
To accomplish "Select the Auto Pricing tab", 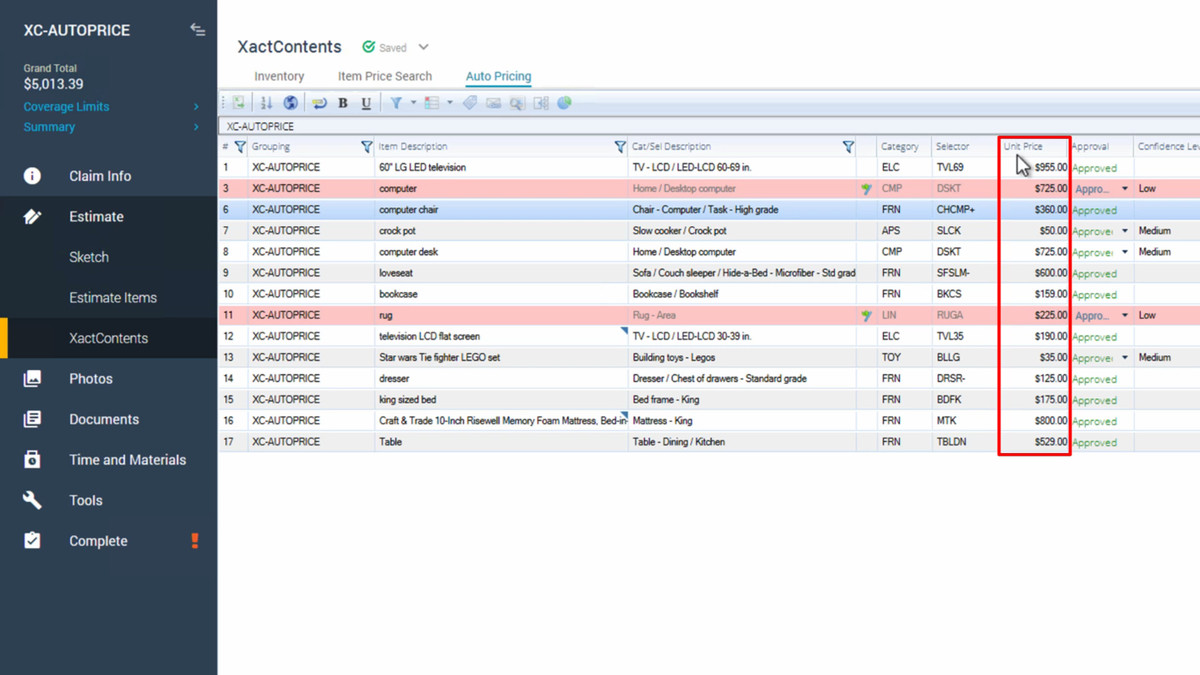I will 498,76.
